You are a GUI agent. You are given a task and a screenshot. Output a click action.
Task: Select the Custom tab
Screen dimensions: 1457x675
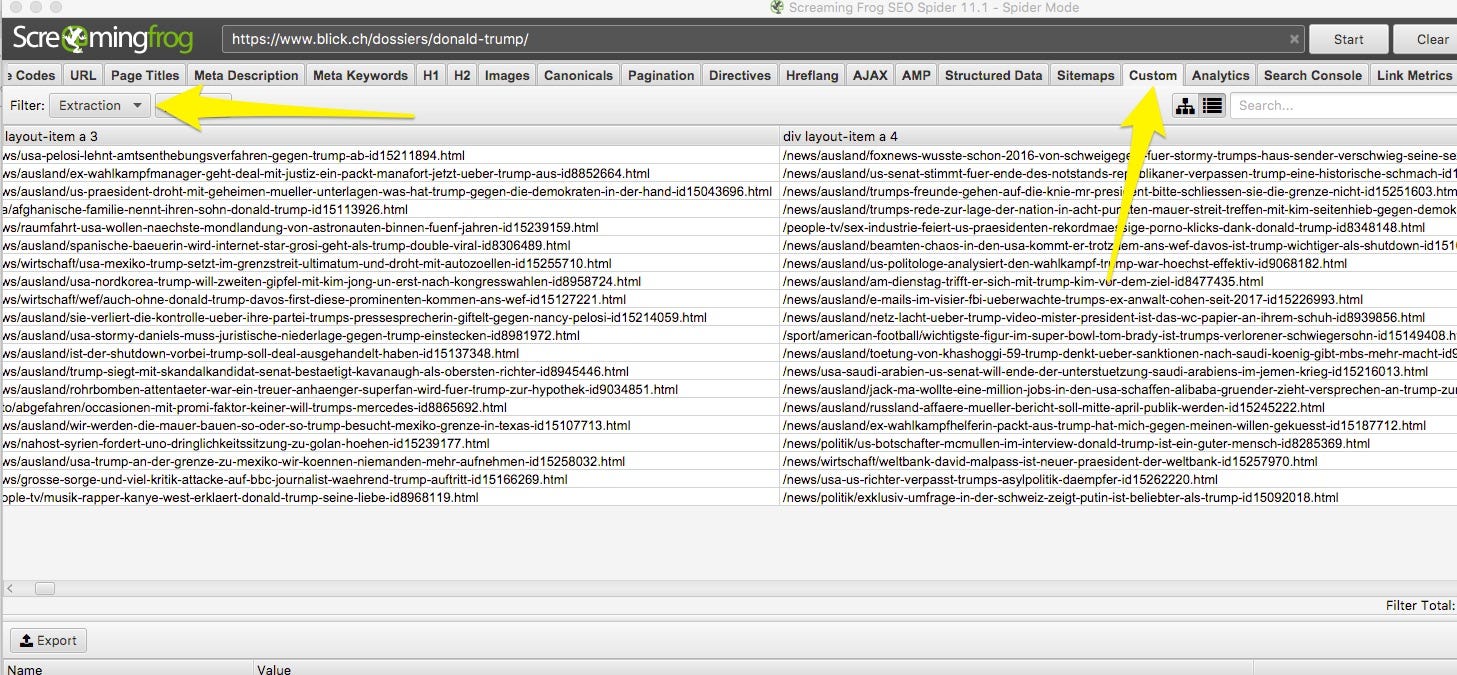pos(1153,75)
